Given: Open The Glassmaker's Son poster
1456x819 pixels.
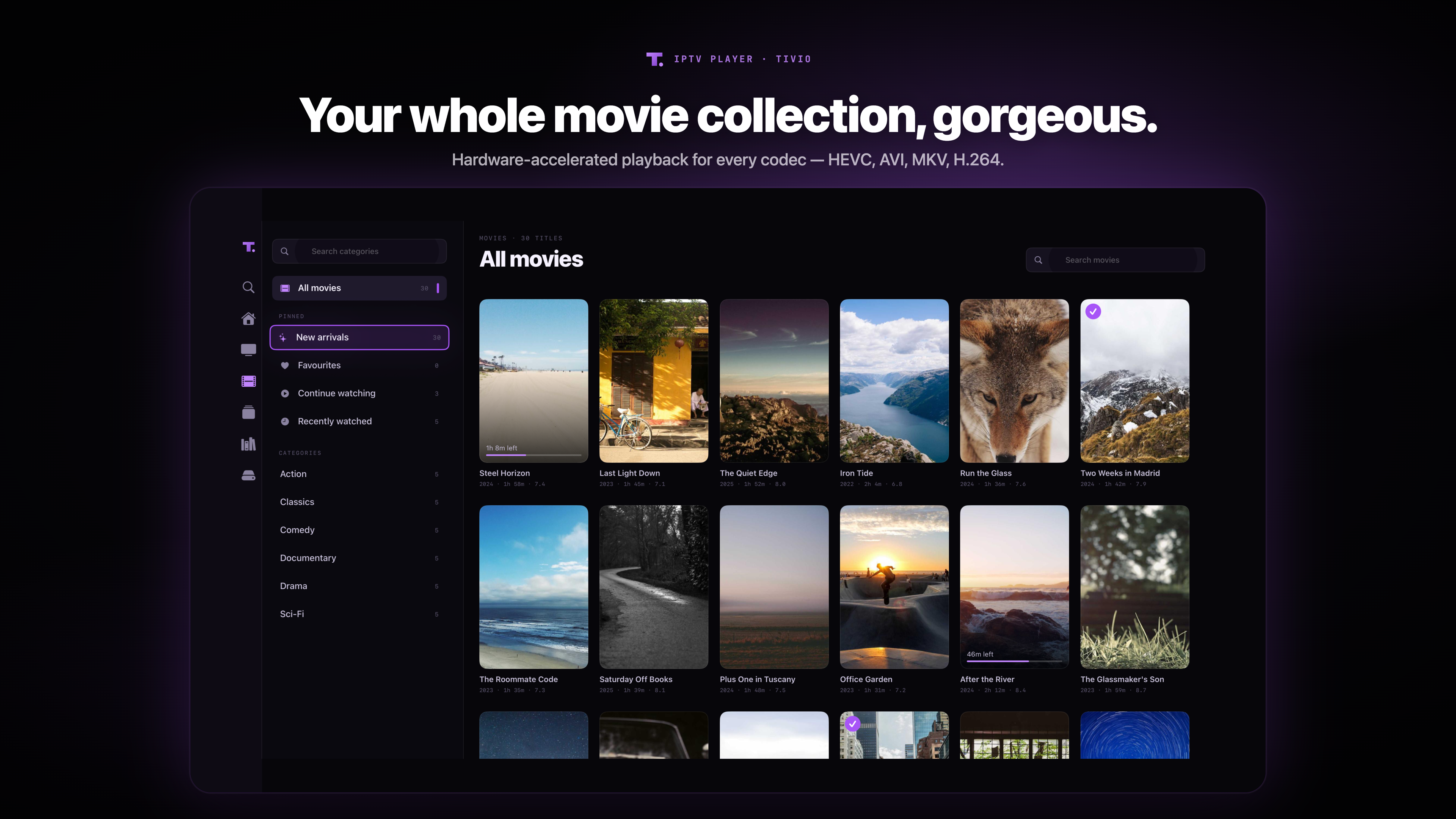Looking at the screenshot, I should click(x=1134, y=587).
